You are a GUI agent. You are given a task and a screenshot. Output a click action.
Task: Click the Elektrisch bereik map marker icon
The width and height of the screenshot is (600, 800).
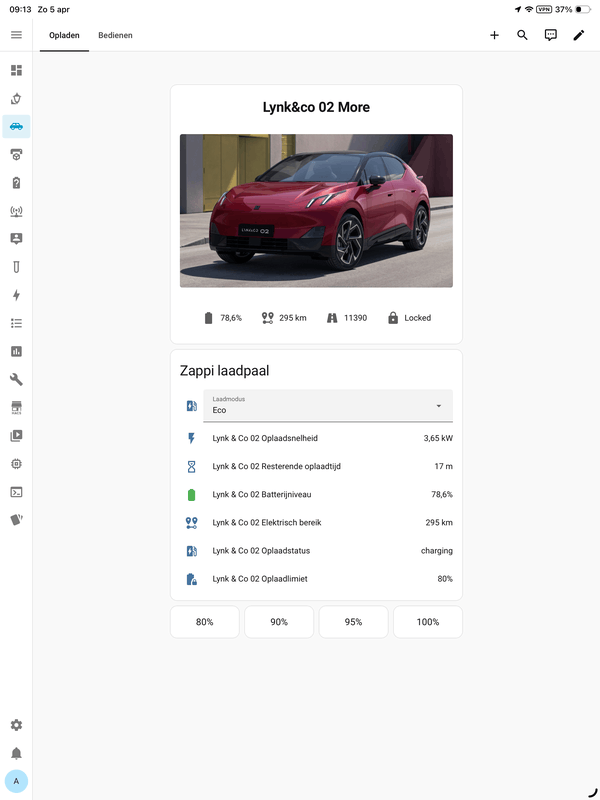pos(191,522)
